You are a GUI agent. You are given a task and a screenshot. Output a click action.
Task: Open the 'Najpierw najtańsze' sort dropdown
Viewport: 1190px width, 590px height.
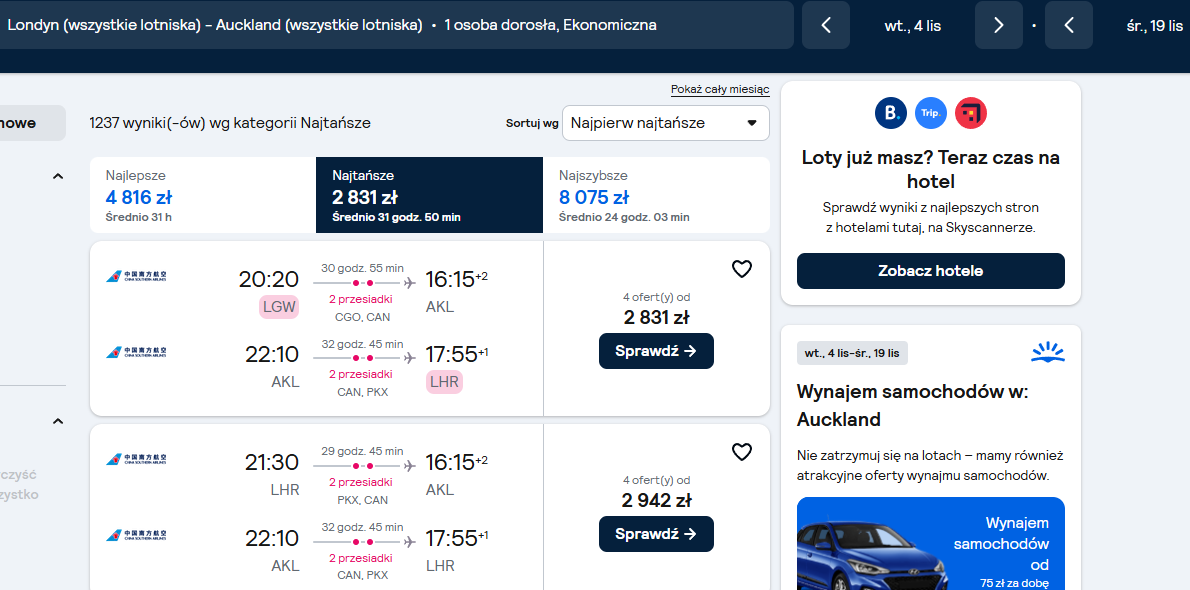pos(666,123)
